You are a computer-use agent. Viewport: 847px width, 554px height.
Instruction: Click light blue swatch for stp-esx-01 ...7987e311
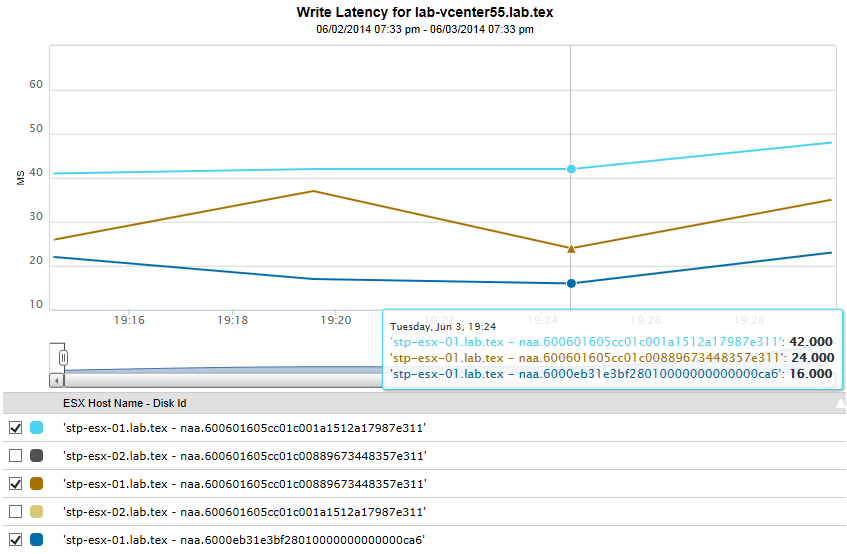coord(36,428)
